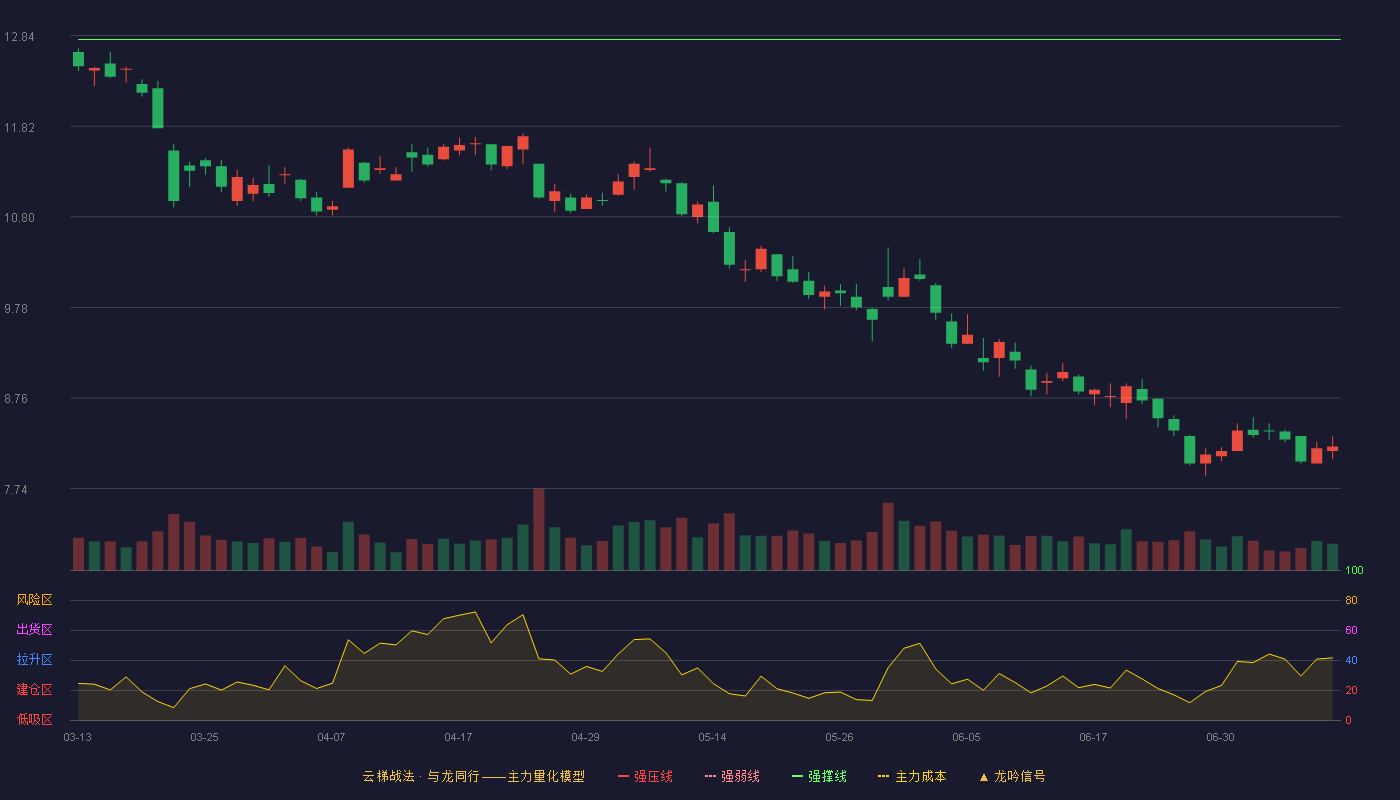Hide the 龙吟信号 legend series
Screen dimensions: 1400x800
1012,776
